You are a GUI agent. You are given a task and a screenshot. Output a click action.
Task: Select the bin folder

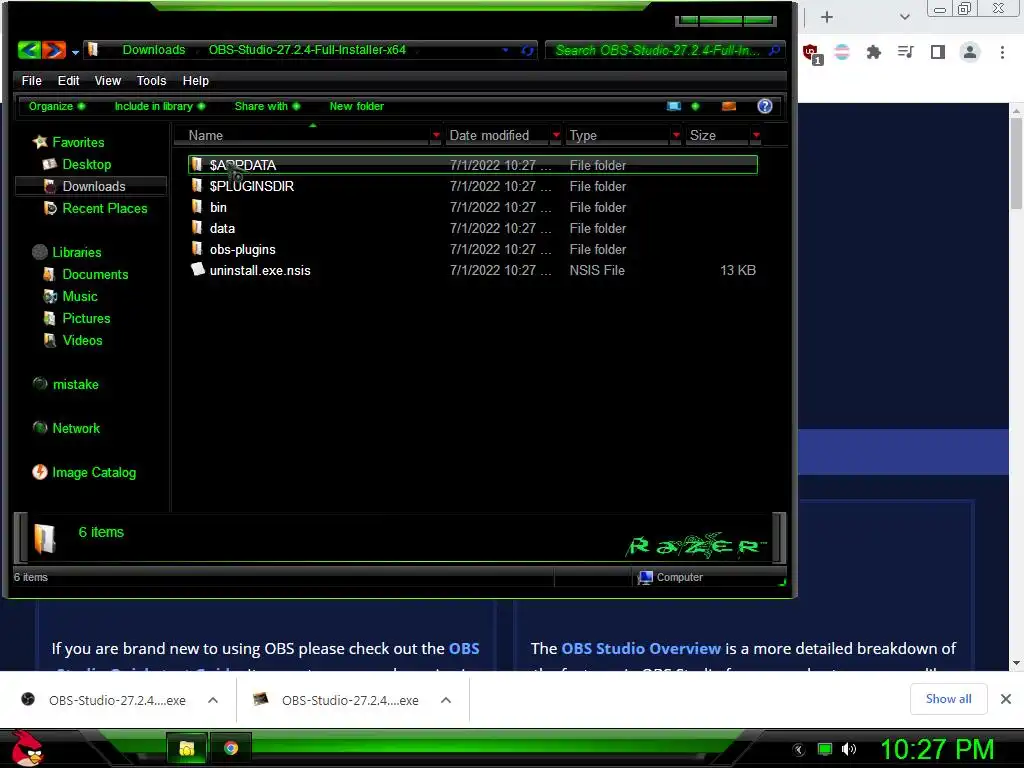pyautogui.click(x=473, y=207)
